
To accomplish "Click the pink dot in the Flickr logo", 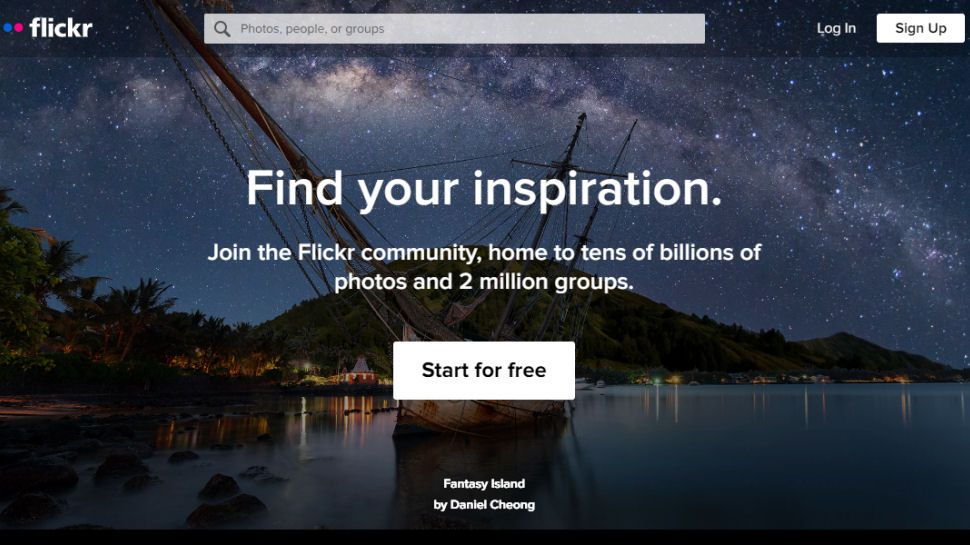I will coord(18,28).
